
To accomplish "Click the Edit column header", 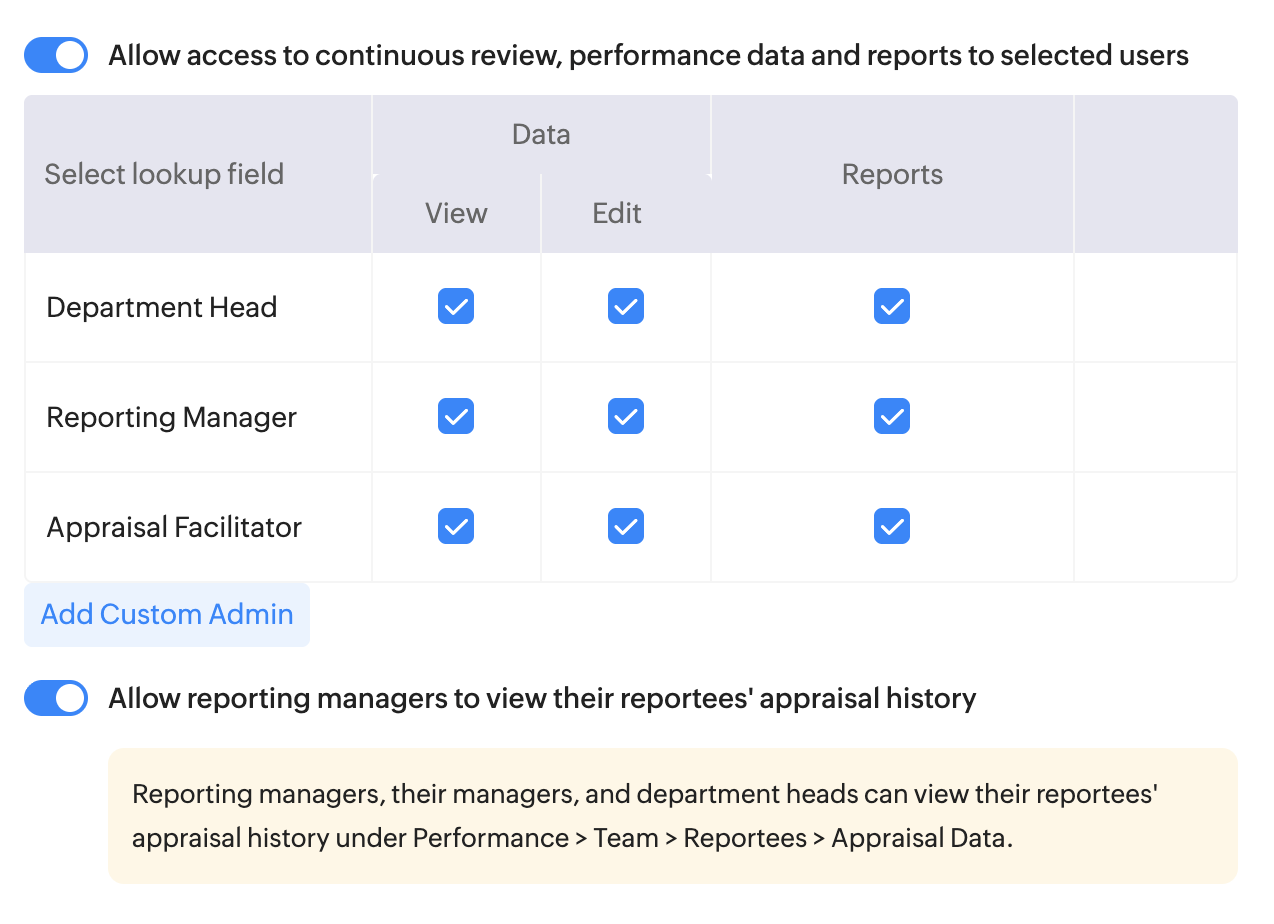I will tap(617, 213).
